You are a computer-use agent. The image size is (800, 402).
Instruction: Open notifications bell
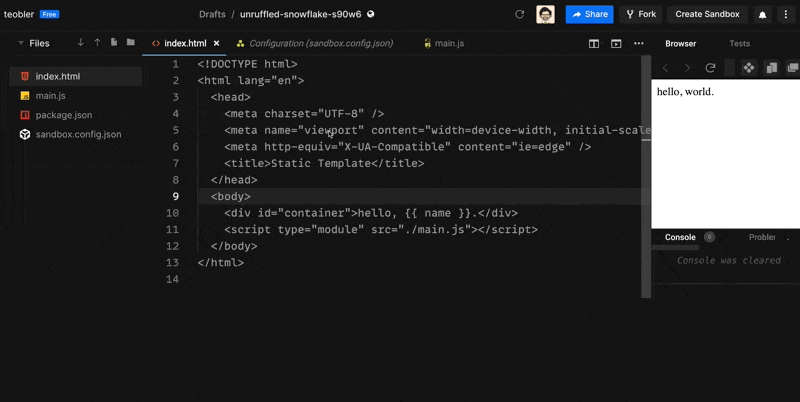click(x=762, y=15)
